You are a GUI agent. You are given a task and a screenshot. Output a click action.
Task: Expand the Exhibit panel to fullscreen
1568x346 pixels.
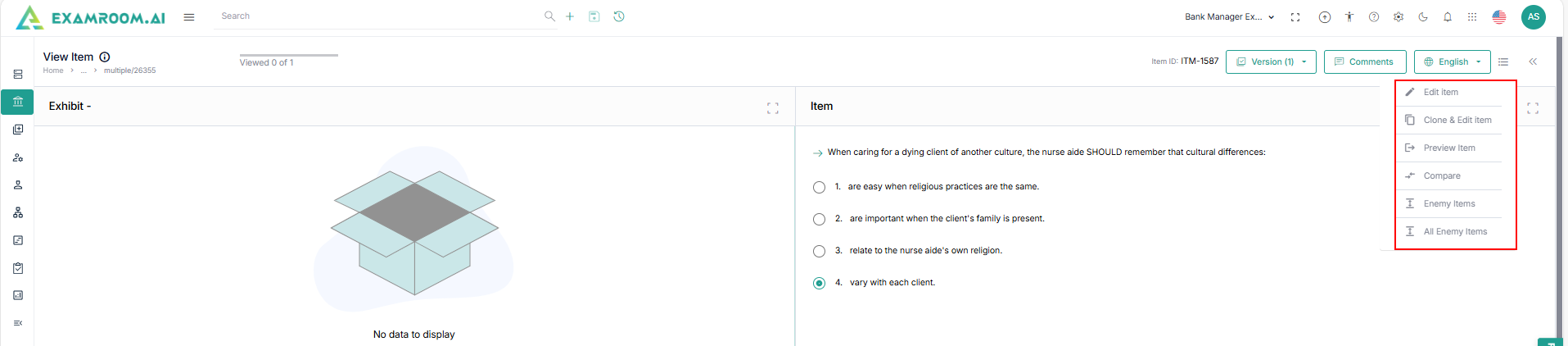coord(772,107)
